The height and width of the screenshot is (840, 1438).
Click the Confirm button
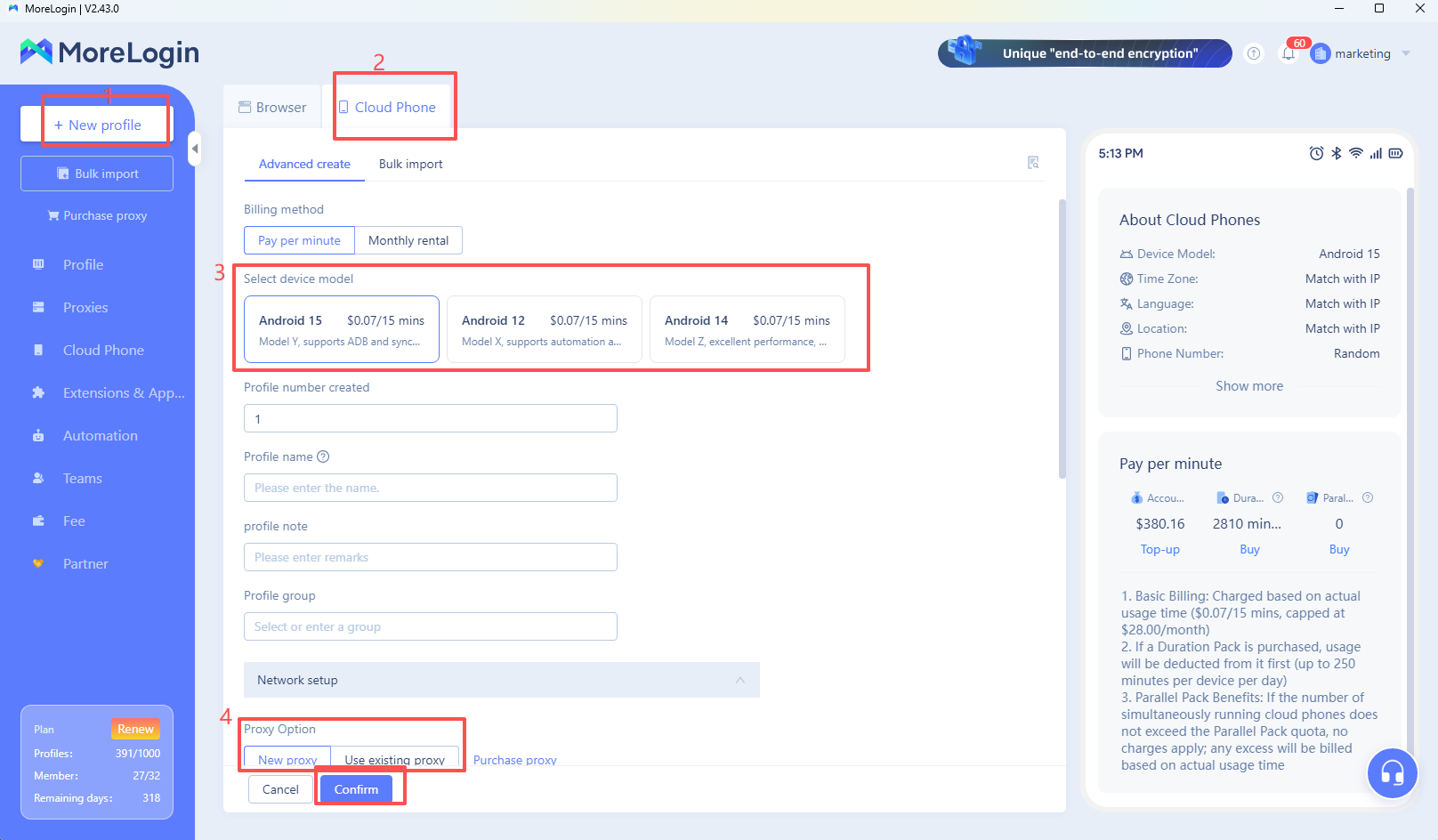pos(356,789)
